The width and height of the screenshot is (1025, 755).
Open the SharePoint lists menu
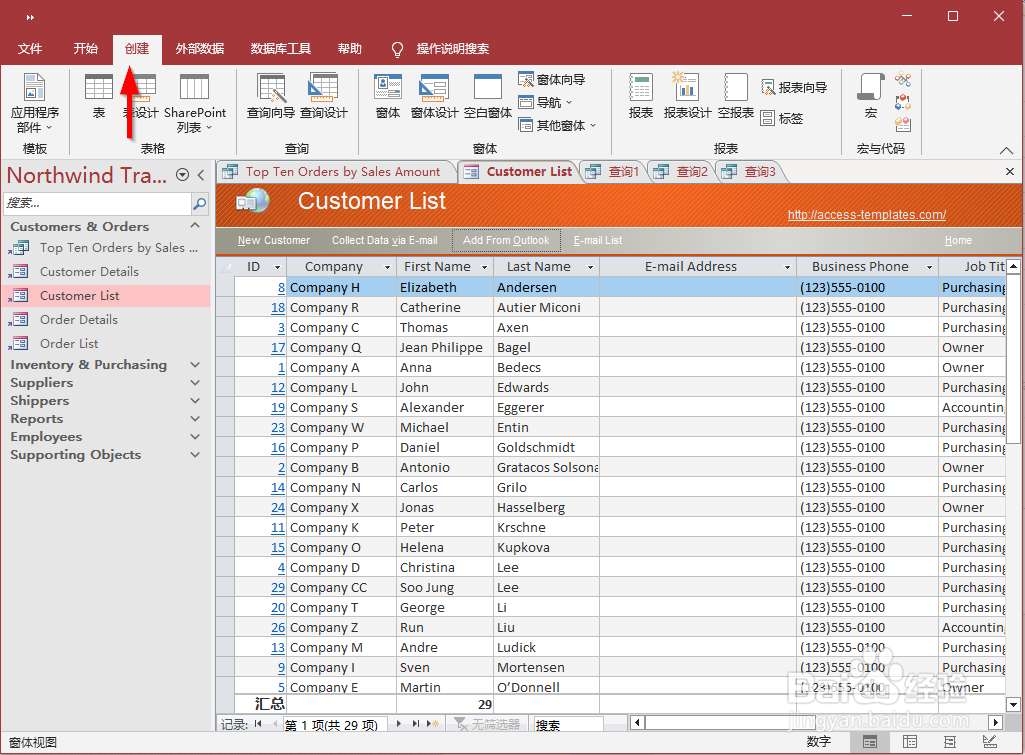(194, 102)
